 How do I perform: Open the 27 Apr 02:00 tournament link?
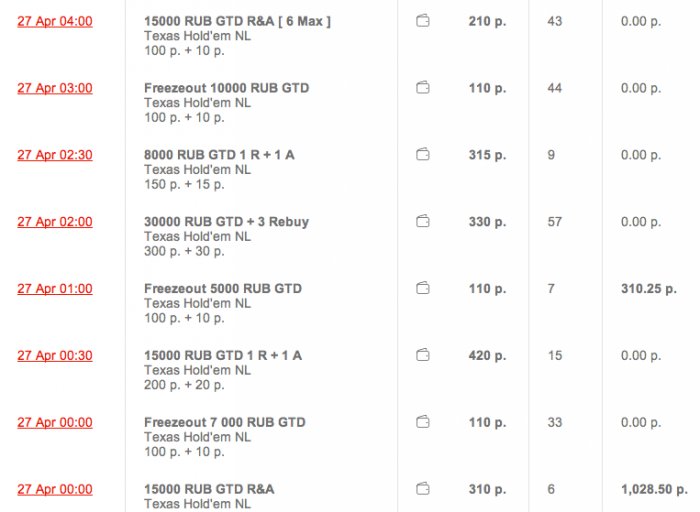55,222
